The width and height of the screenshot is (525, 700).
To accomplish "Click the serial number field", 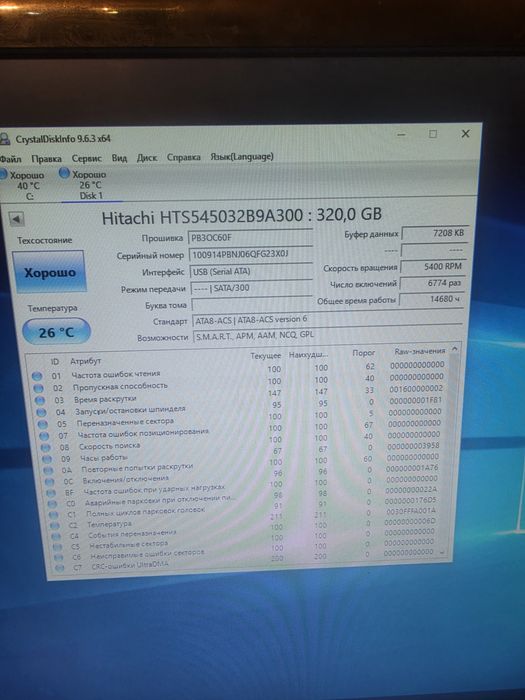I will coord(250,254).
